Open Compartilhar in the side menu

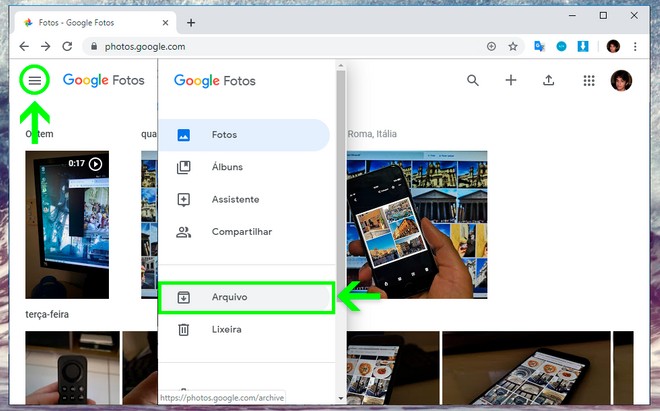coord(244,232)
